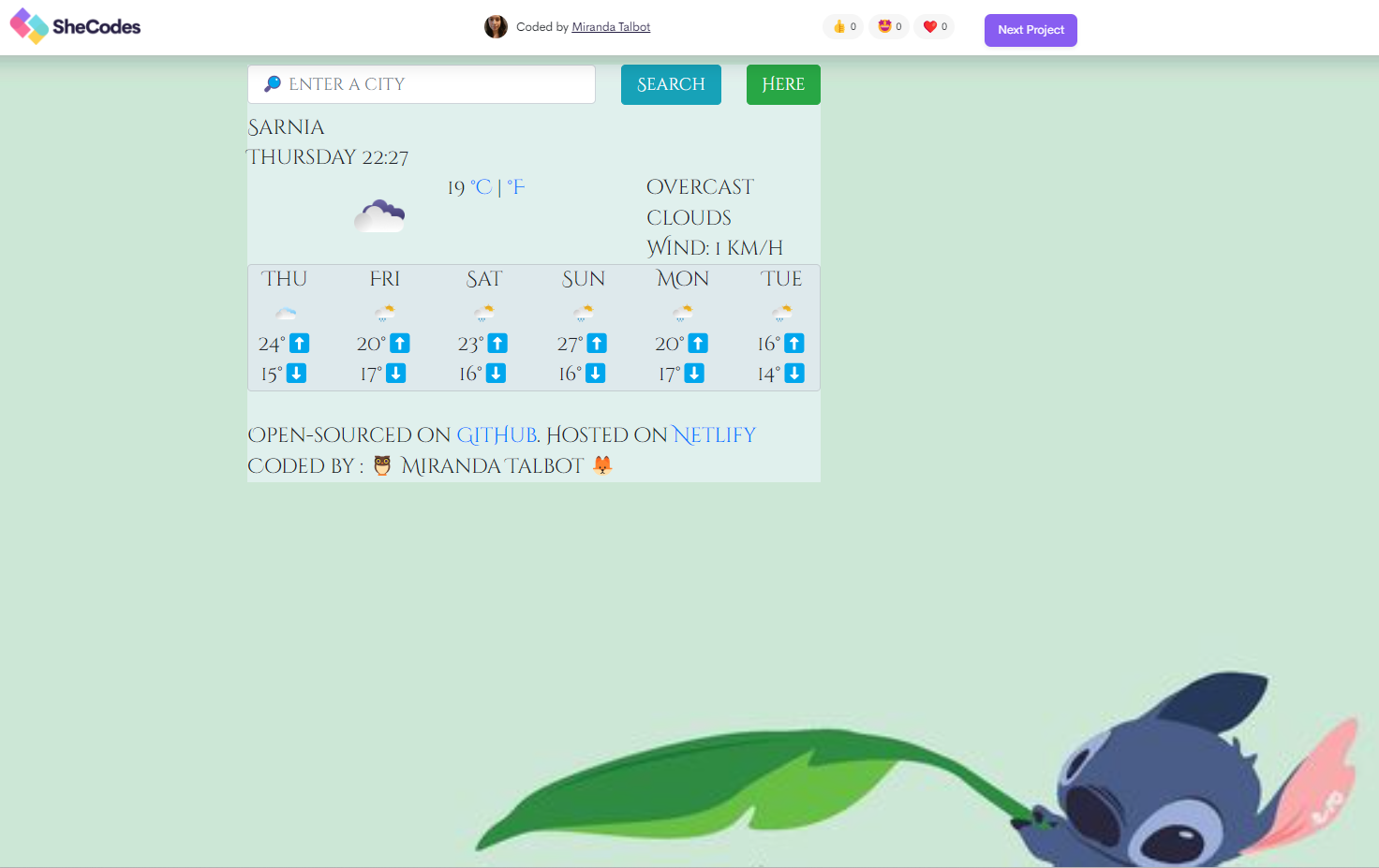
Task: Go to the Next Project
Action: click(x=1031, y=30)
